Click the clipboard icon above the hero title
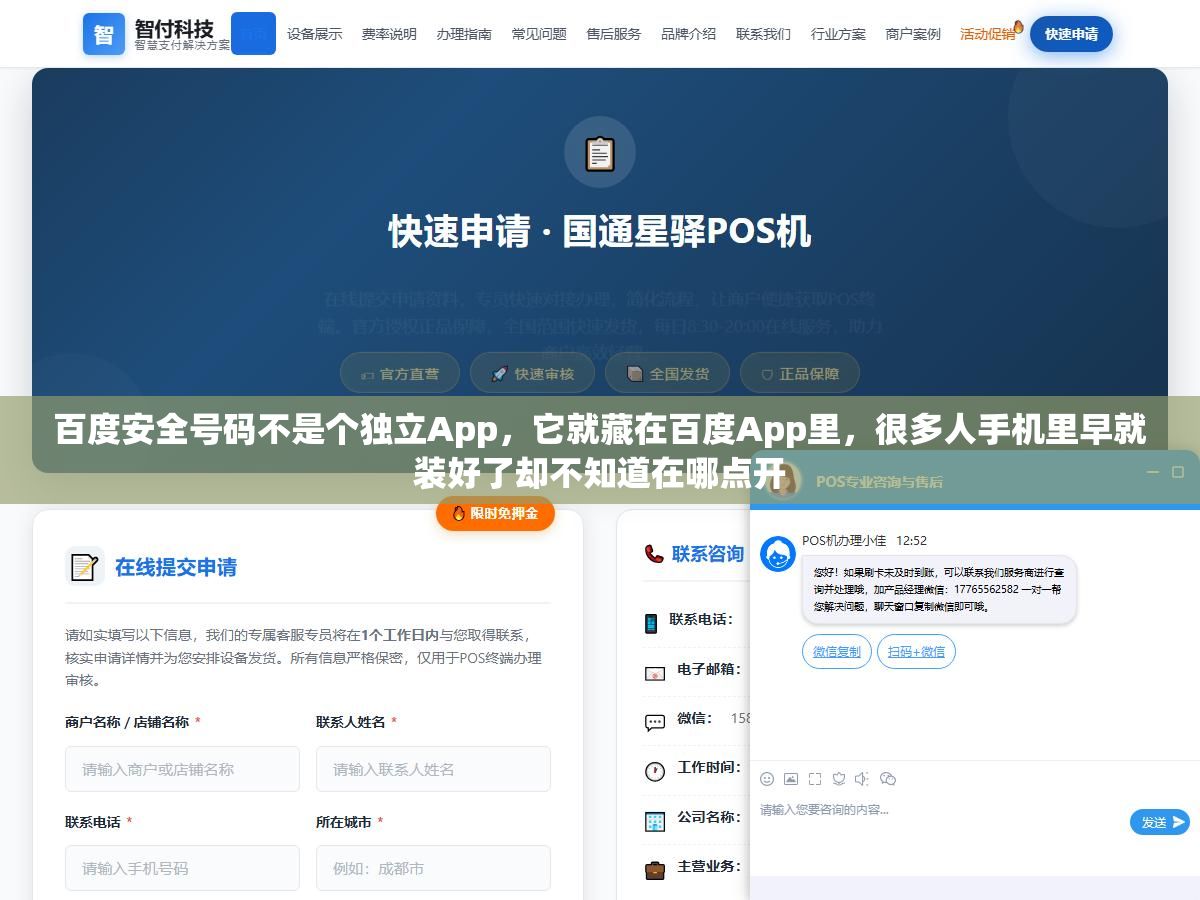Viewport: 1200px width, 900px height. pyautogui.click(x=600, y=153)
